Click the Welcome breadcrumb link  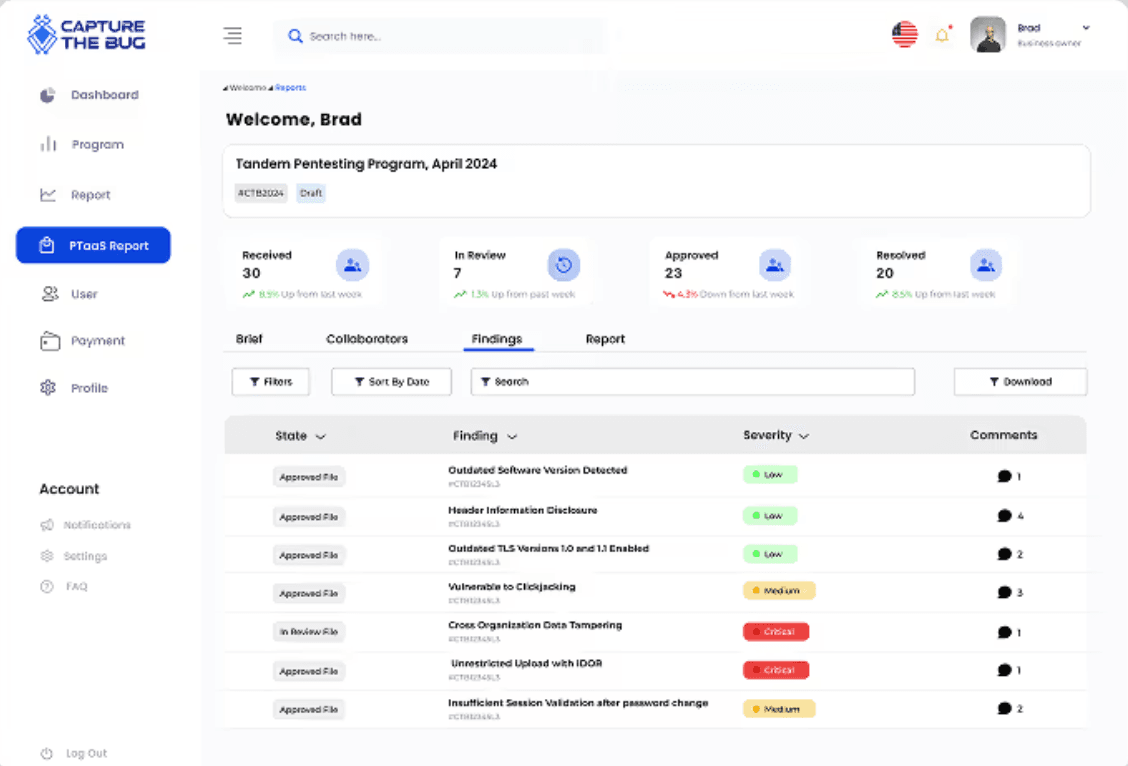[x=248, y=88]
